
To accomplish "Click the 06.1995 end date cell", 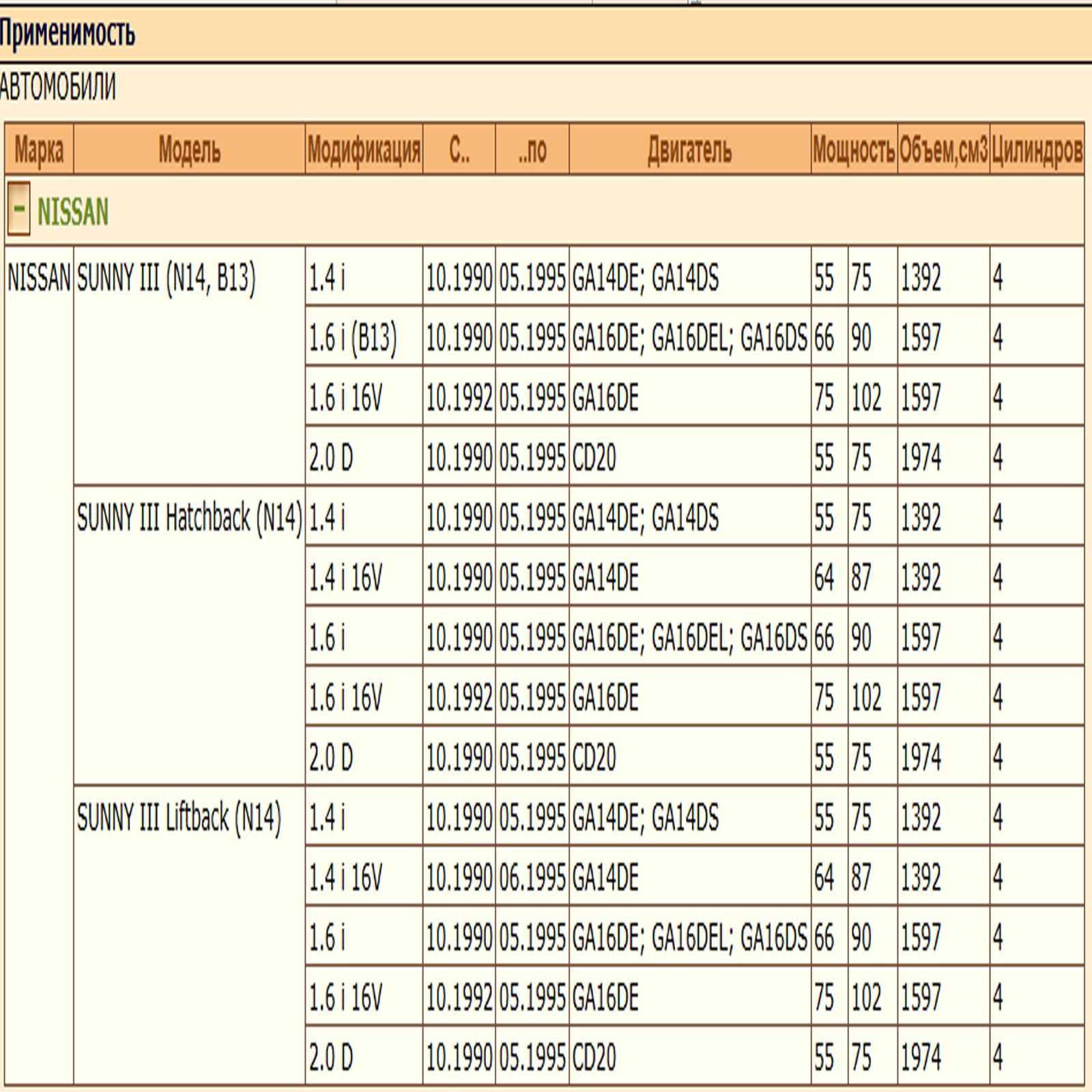I will [x=532, y=878].
